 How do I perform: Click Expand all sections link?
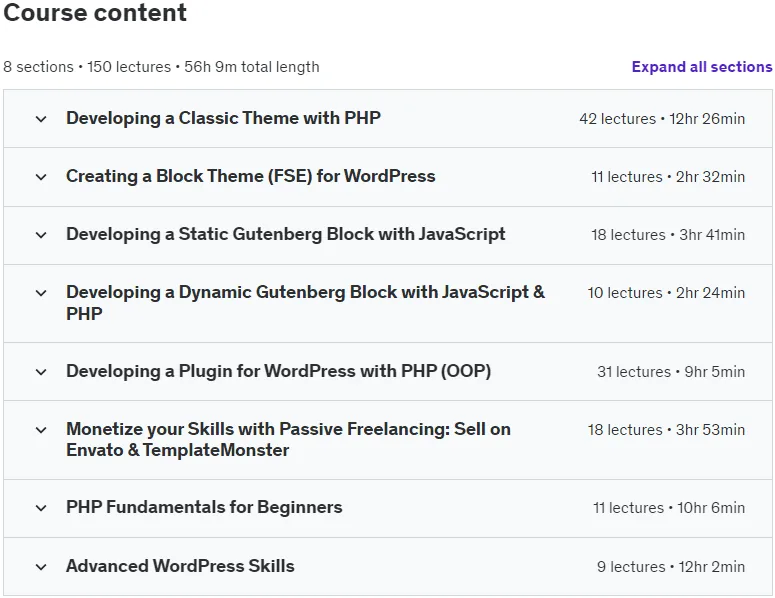702,67
